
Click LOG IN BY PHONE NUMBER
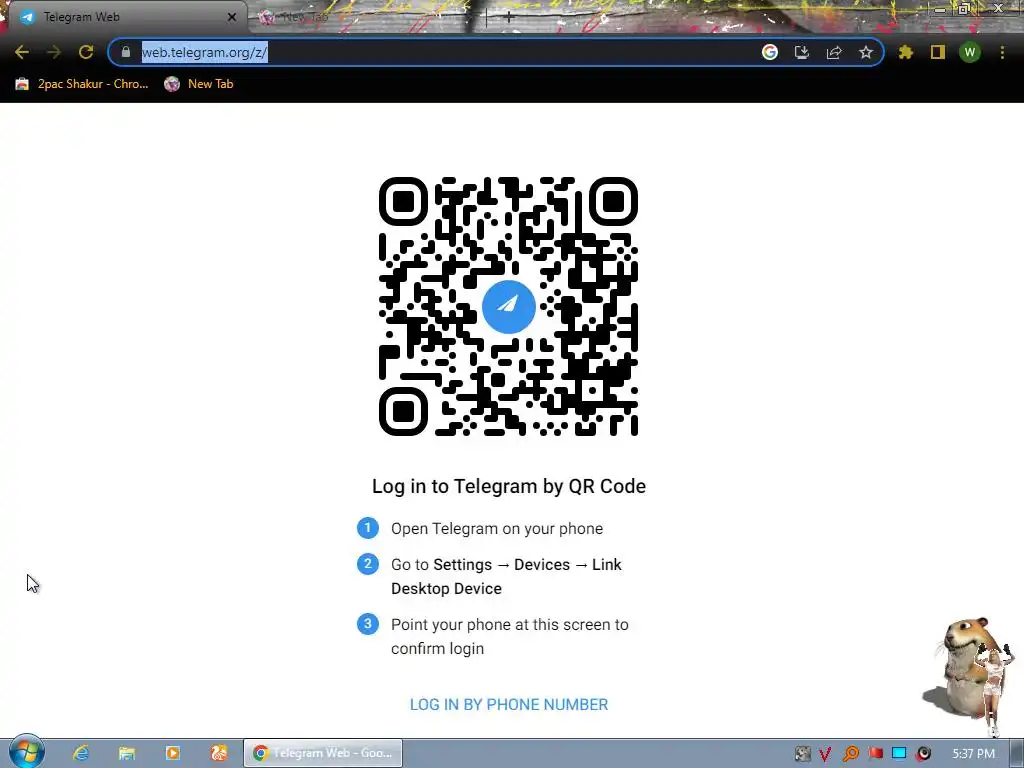click(509, 705)
